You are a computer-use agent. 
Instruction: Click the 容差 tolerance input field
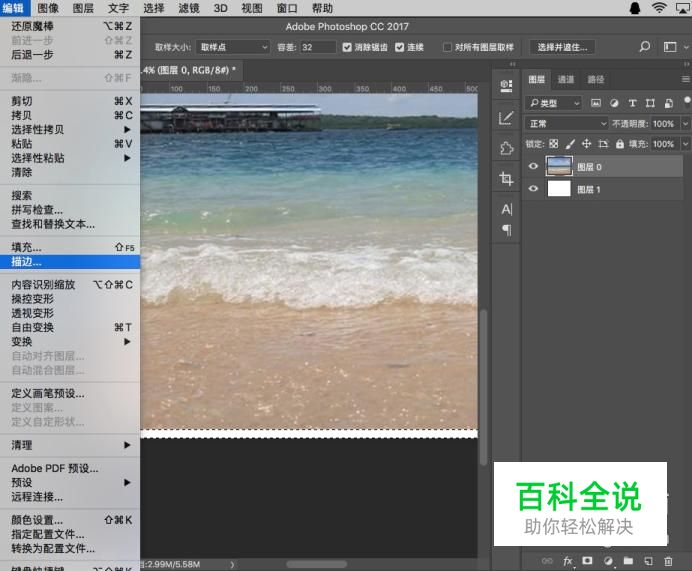pos(318,47)
